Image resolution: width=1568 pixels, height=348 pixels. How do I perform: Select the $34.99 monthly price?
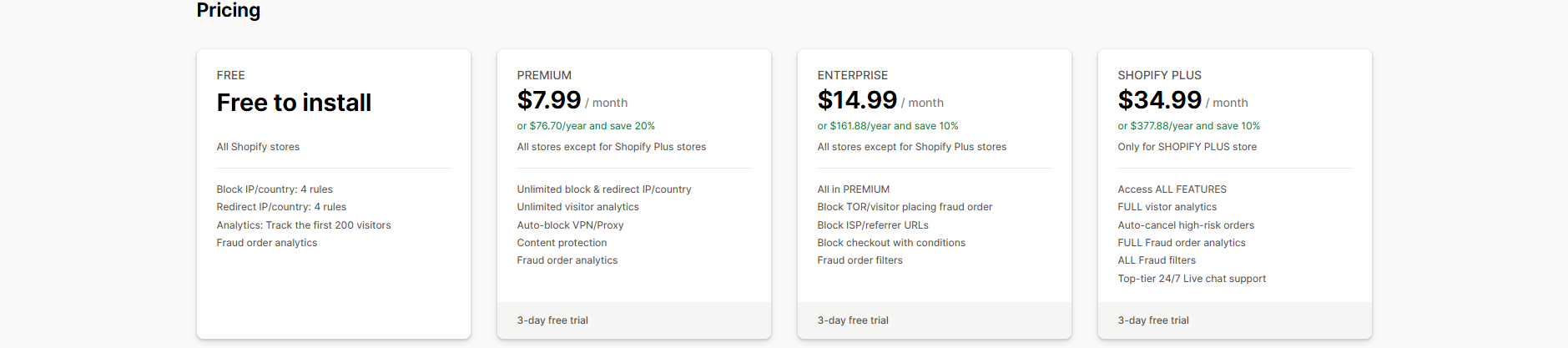coord(1160,100)
